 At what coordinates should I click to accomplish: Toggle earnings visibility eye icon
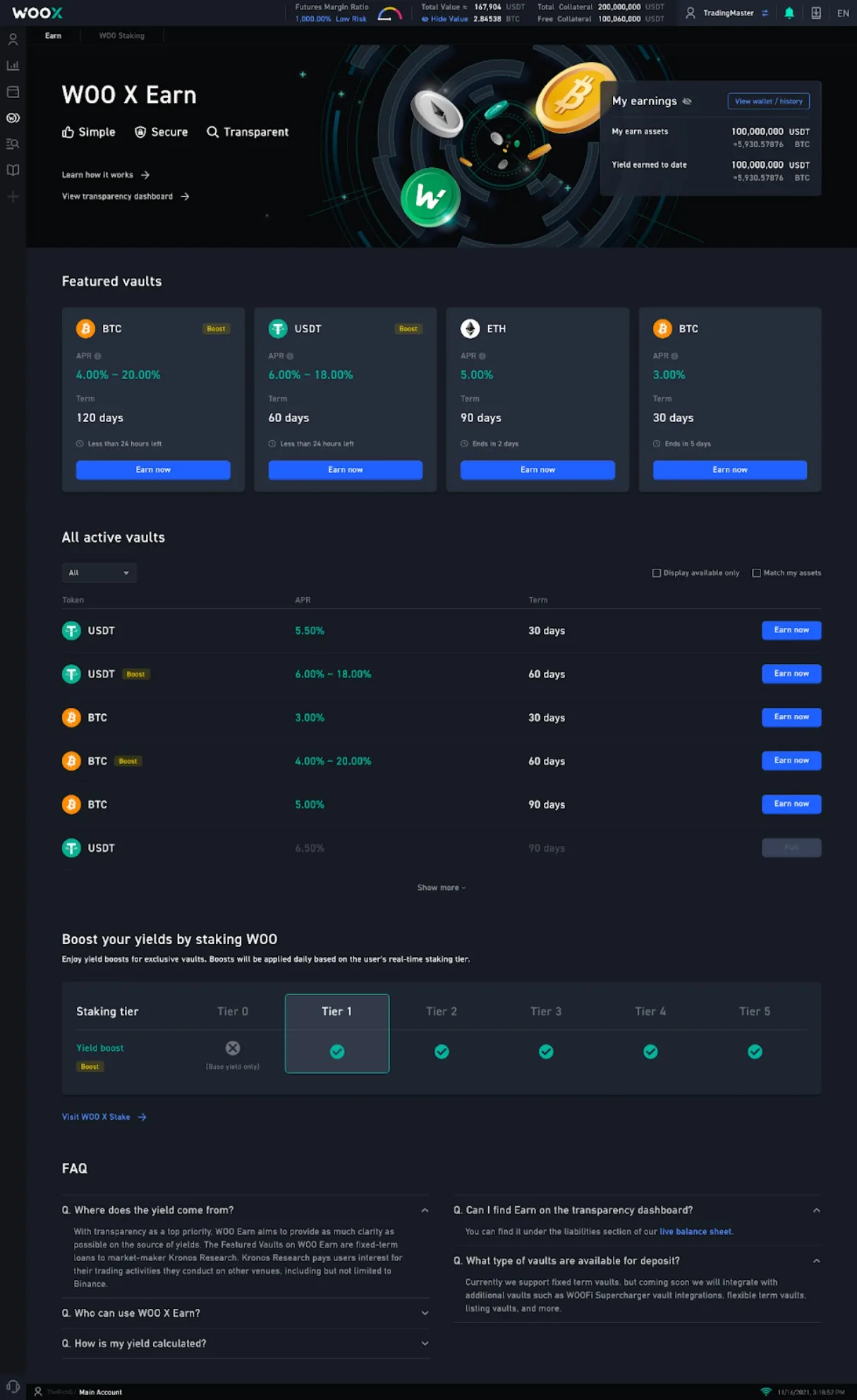tap(687, 102)
